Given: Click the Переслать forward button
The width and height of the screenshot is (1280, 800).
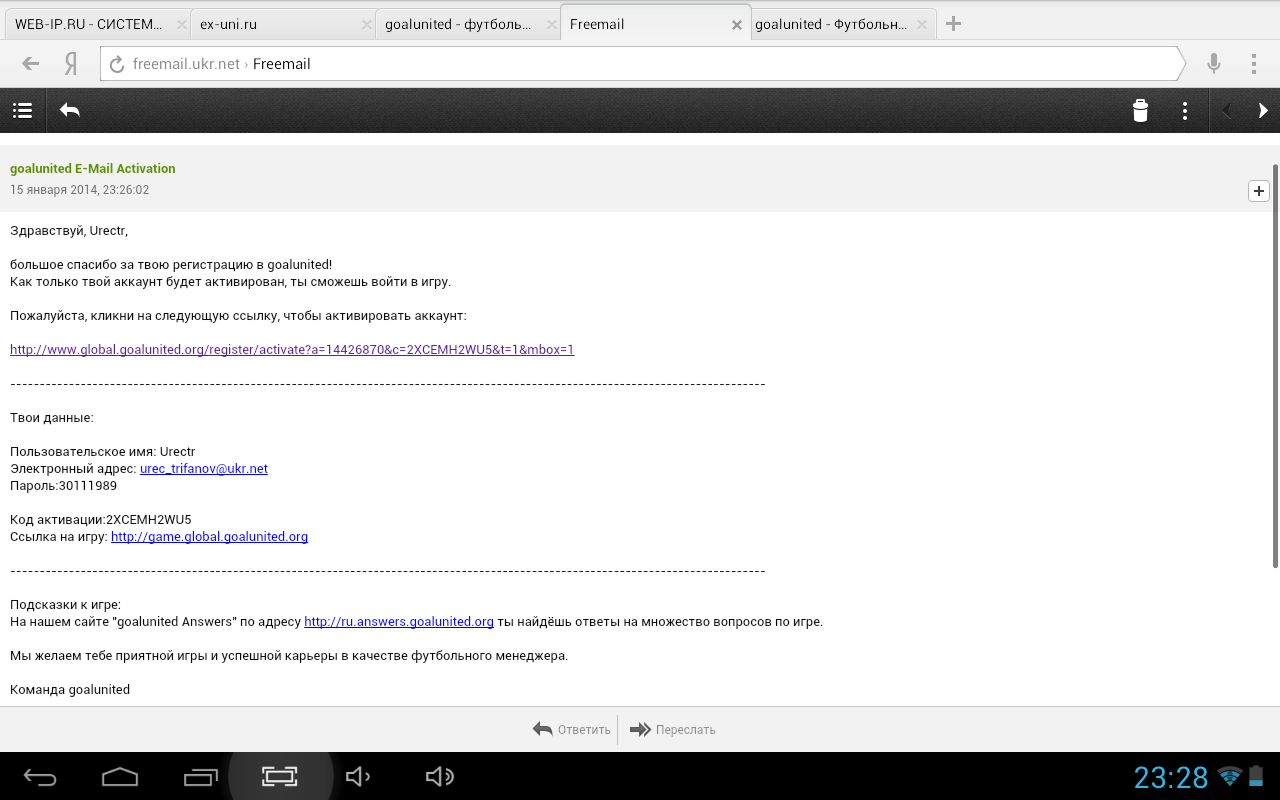Looking at the screenshot, I should (x=673, y=730).
